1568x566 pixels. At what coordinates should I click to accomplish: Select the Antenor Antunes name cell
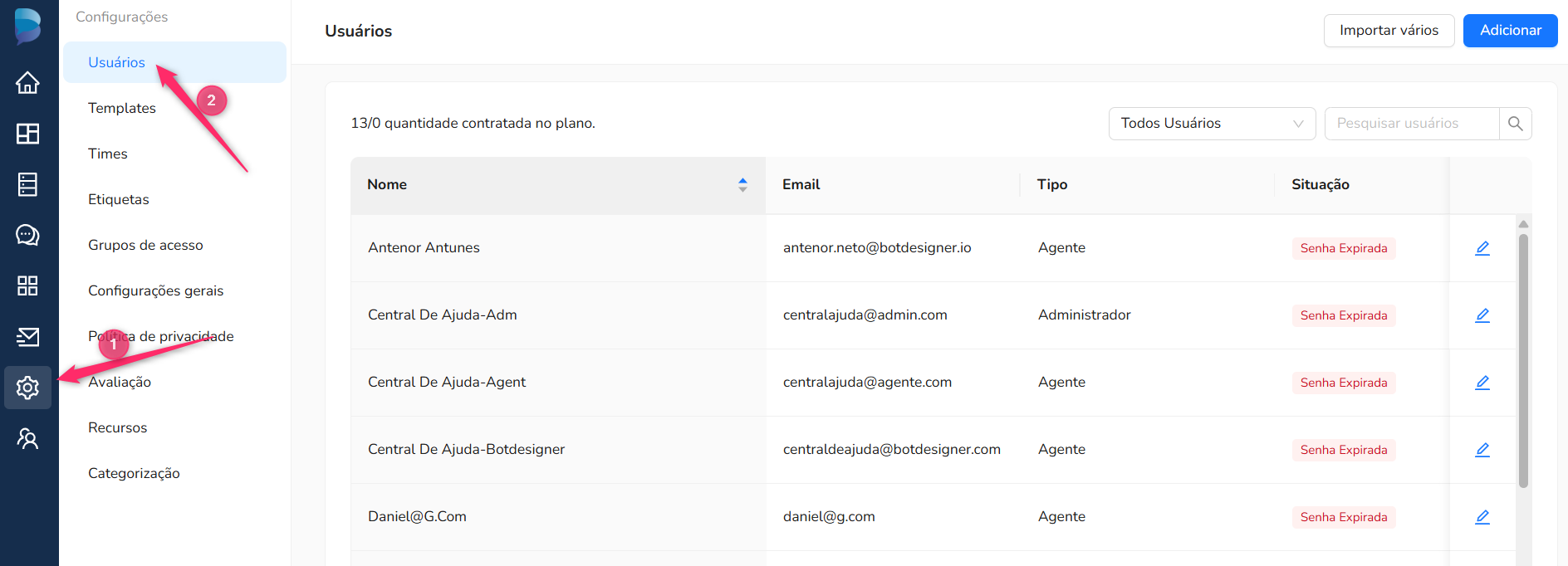click(x=558, y=248)
